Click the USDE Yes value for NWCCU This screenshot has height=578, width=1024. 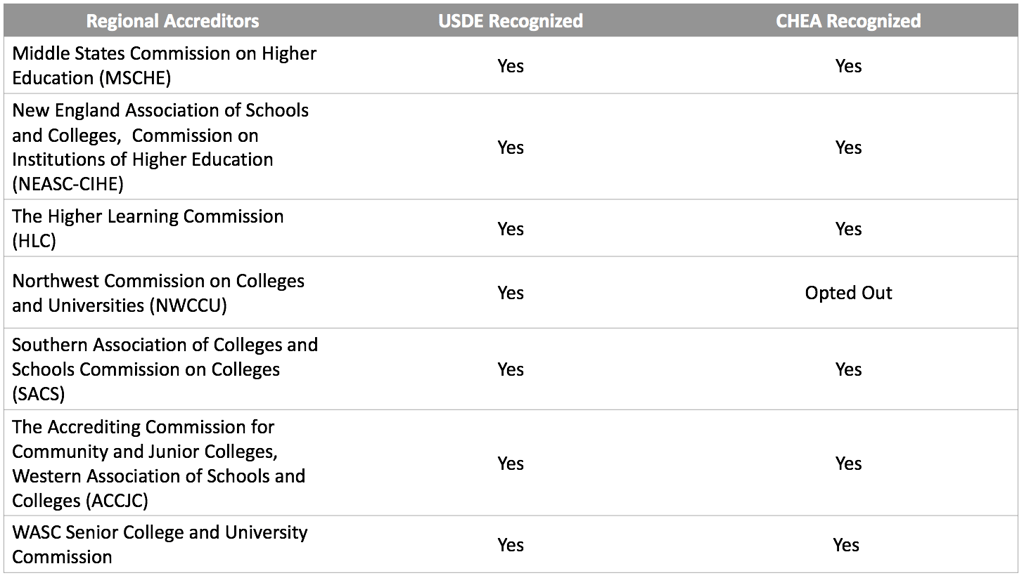tap(510, 293)
